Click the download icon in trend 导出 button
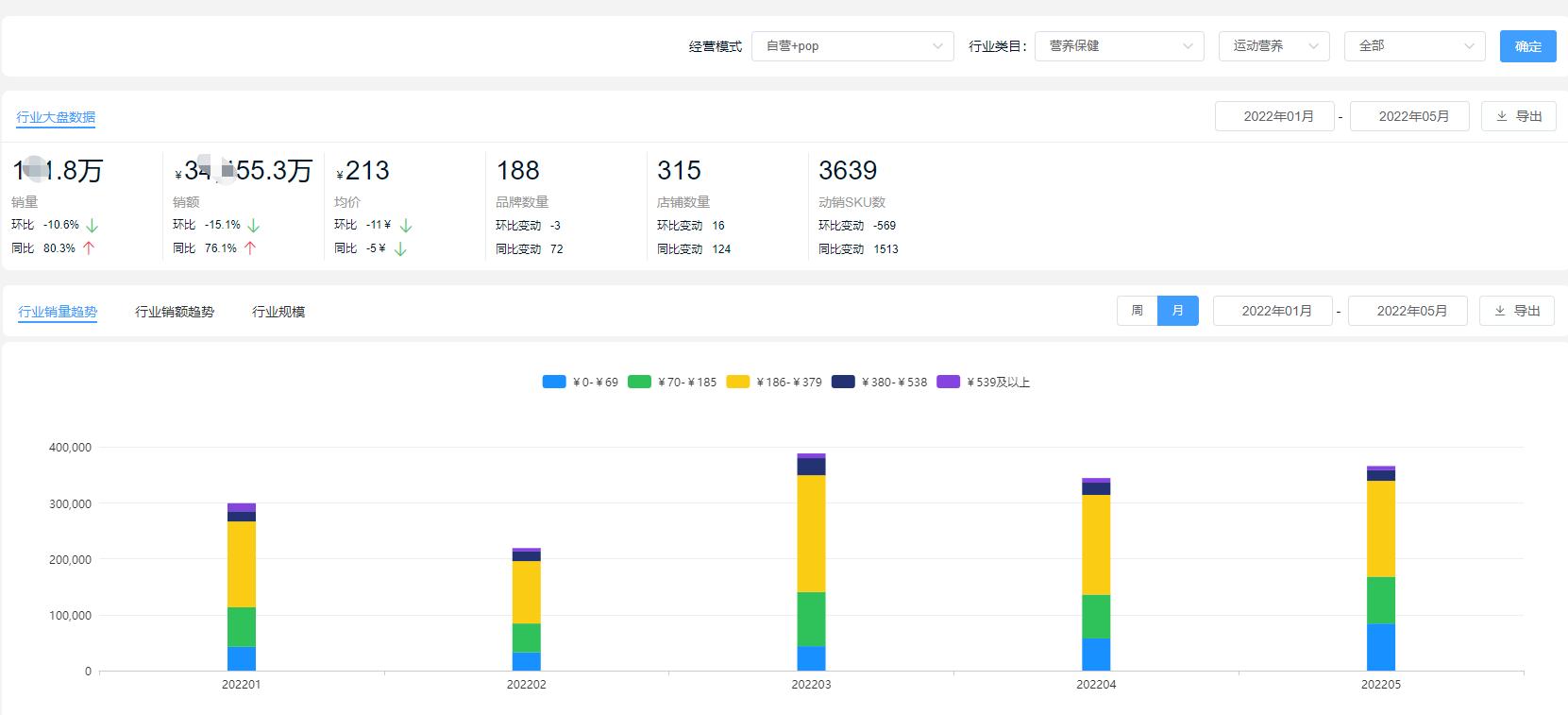Image resolution: width=1568 pixels, height=715 pixels. 1500,311
